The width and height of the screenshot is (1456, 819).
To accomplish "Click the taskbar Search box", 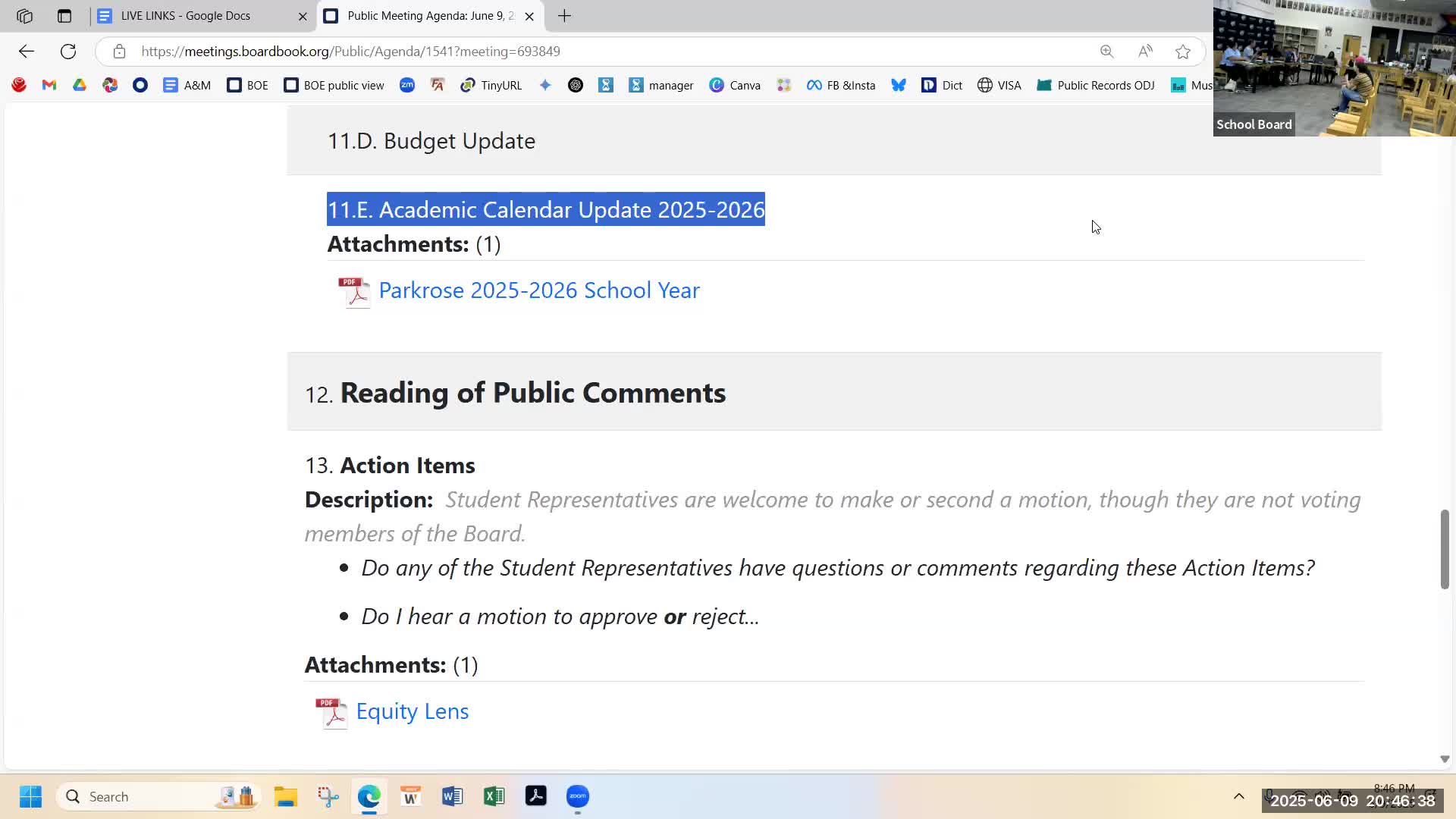I will click(x=159, y=796).
